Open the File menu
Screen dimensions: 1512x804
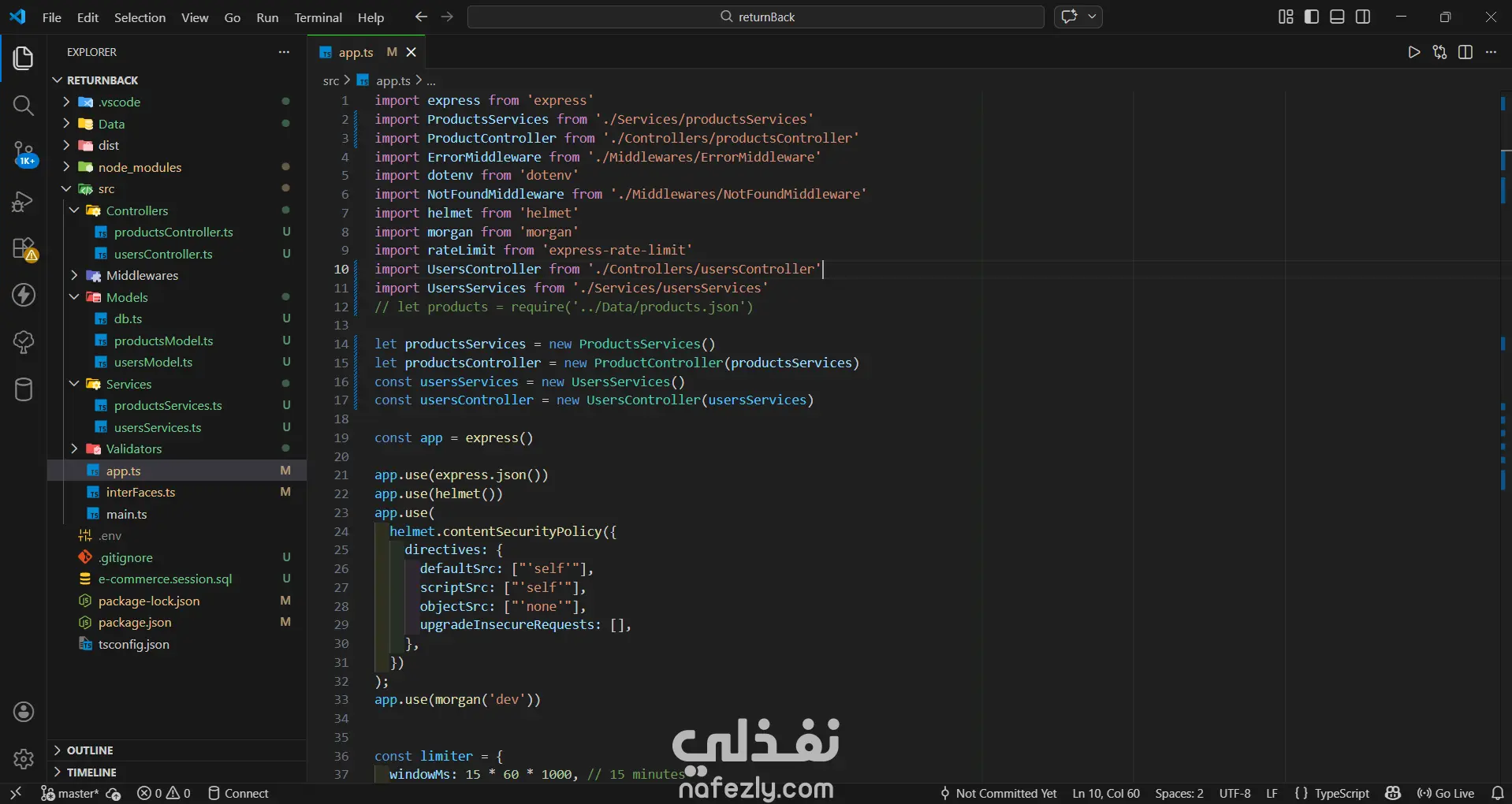pyautogui.click(x=52, y=17)
